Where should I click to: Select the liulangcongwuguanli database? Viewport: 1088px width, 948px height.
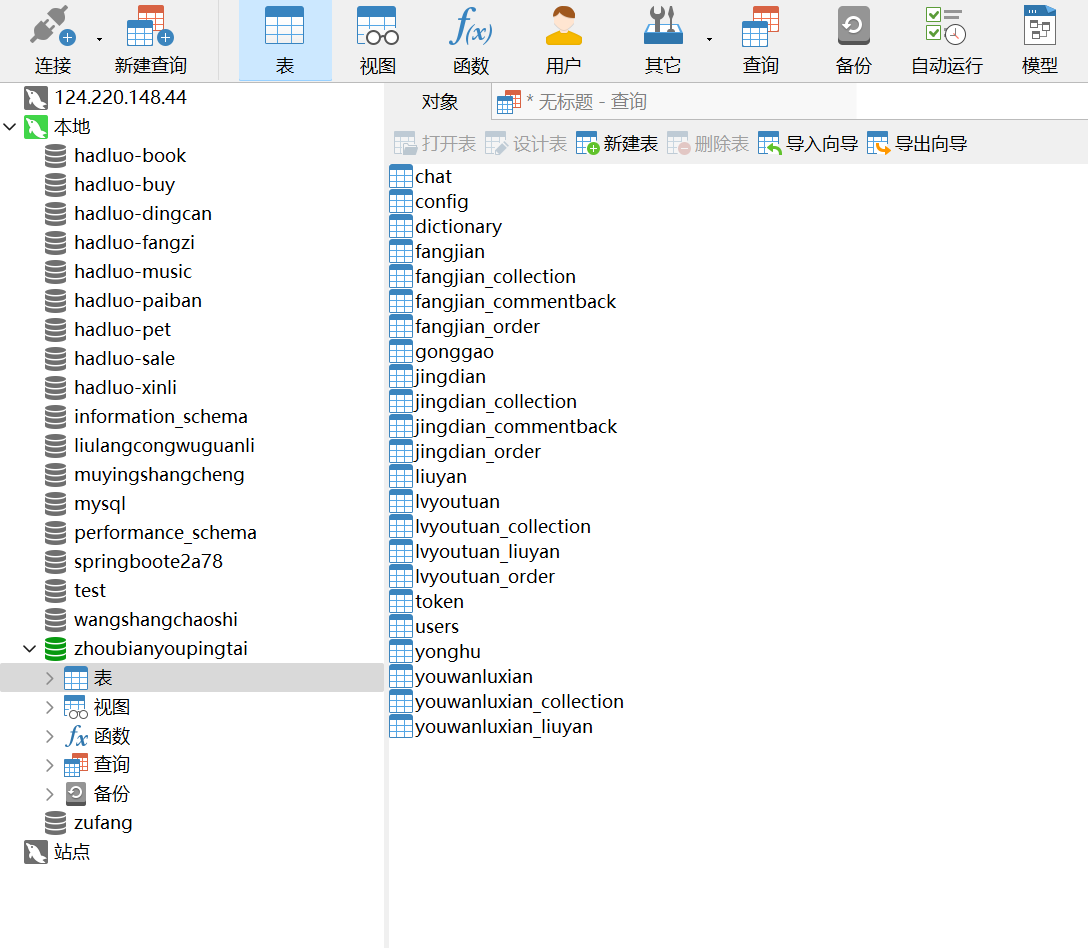click(164, 446)
